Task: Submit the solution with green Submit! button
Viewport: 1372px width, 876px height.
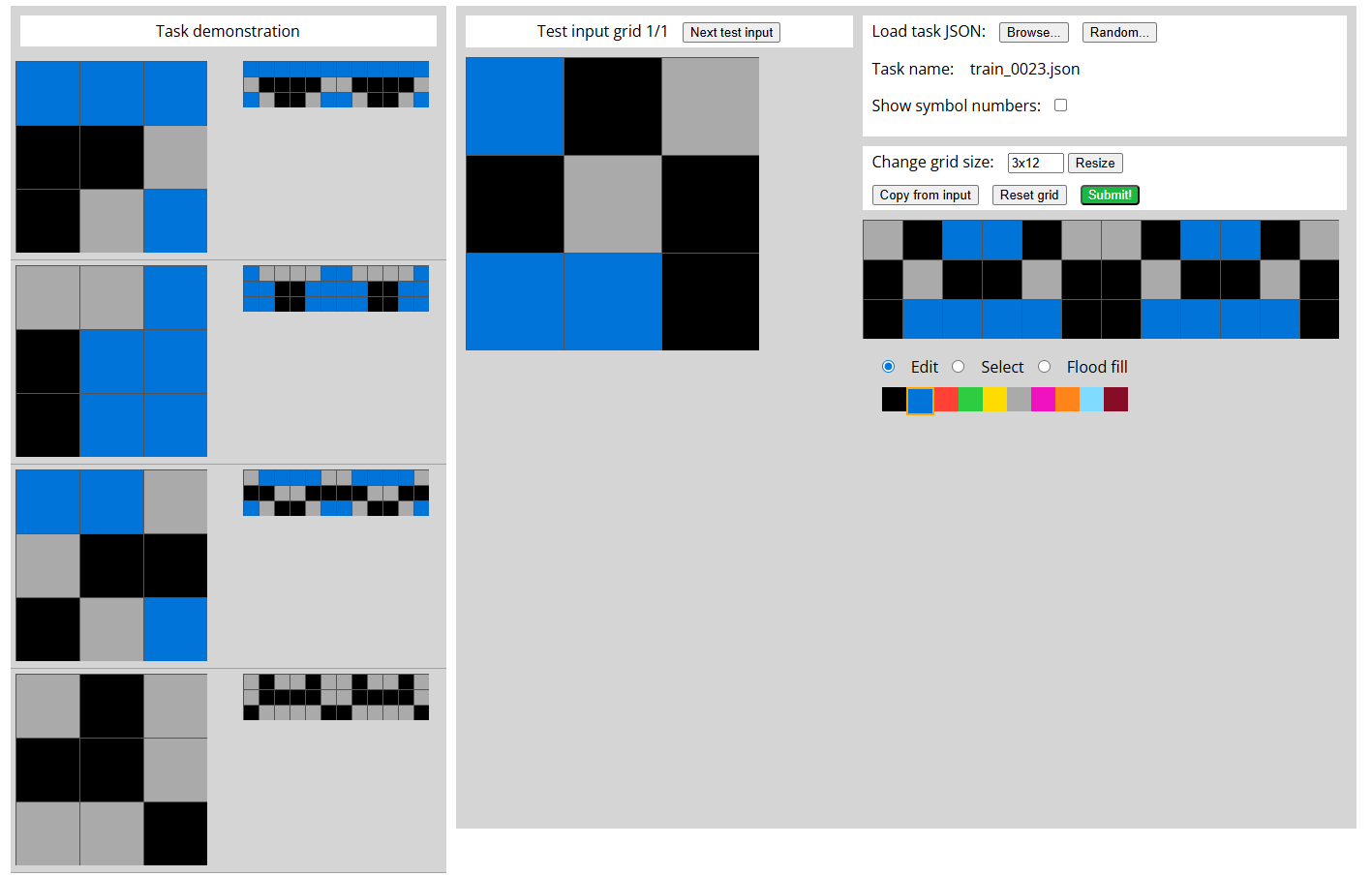Action: tap(1109, 196)
